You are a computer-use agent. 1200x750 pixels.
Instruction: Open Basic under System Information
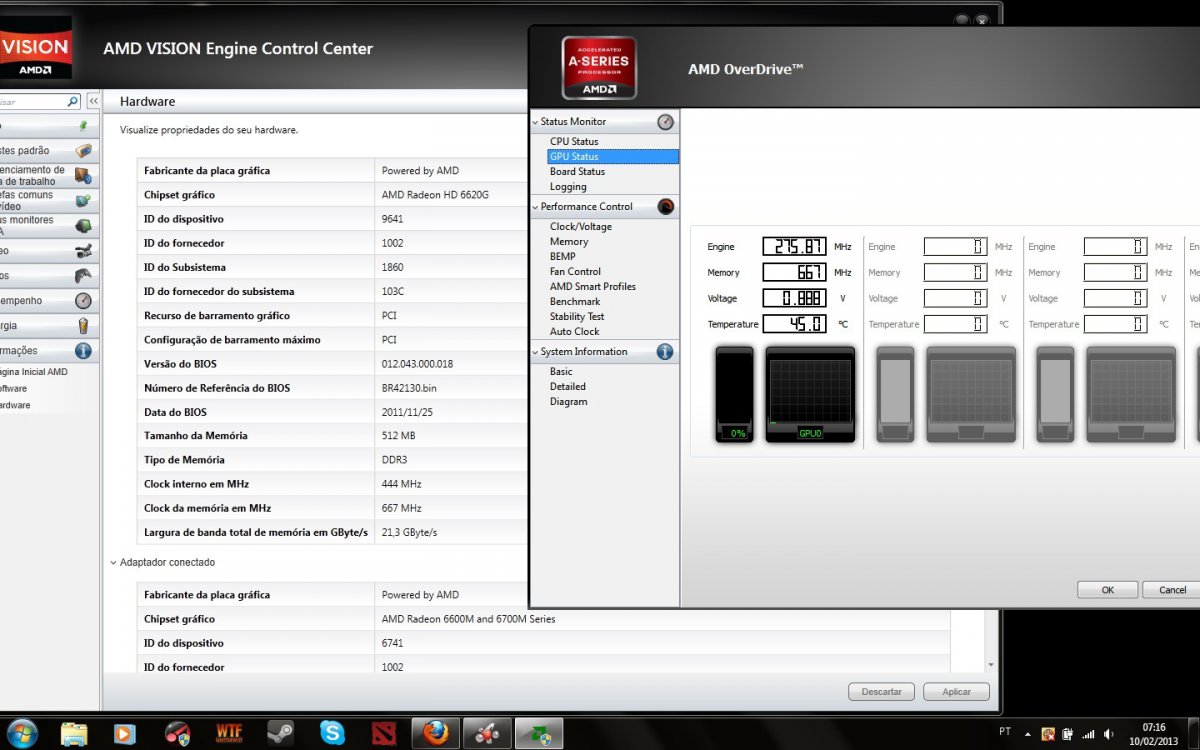(x=561, y=372)
